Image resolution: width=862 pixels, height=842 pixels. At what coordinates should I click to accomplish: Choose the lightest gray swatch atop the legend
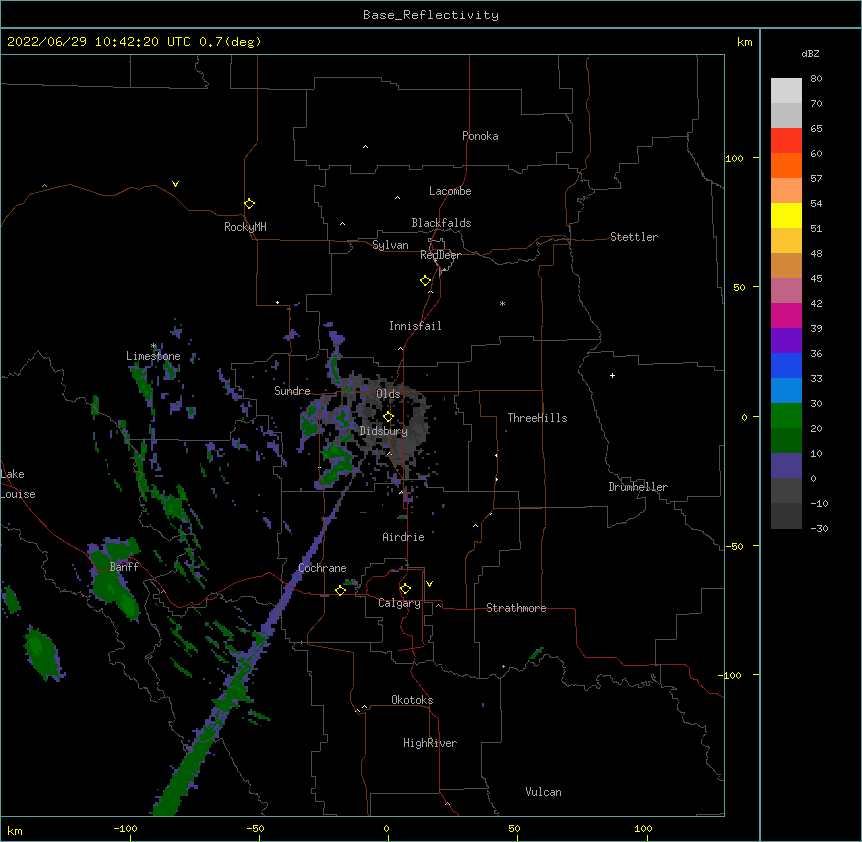pos(786,91)
